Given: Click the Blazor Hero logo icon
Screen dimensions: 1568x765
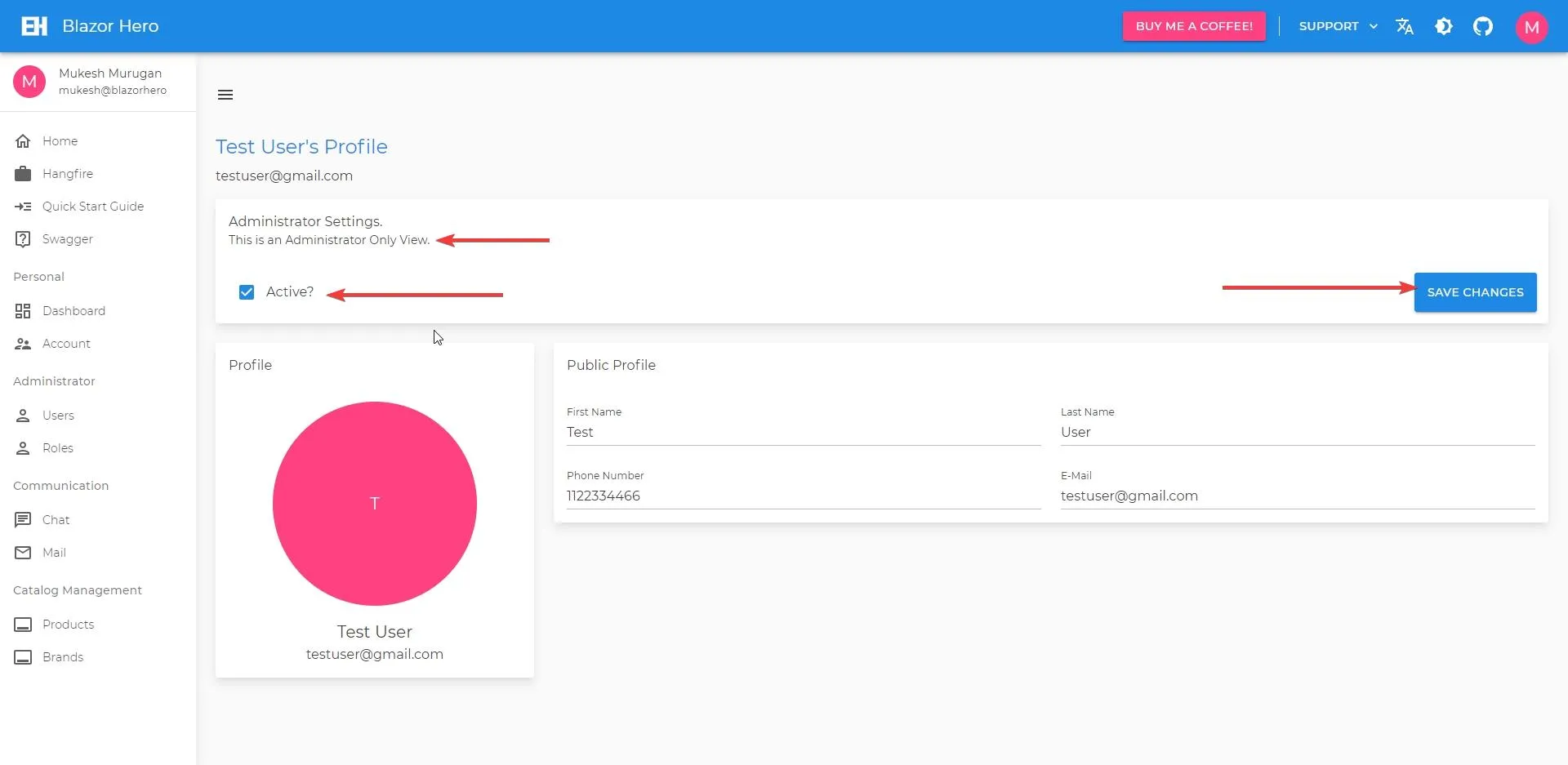Looking at the screenshot, I should [34, 26].
